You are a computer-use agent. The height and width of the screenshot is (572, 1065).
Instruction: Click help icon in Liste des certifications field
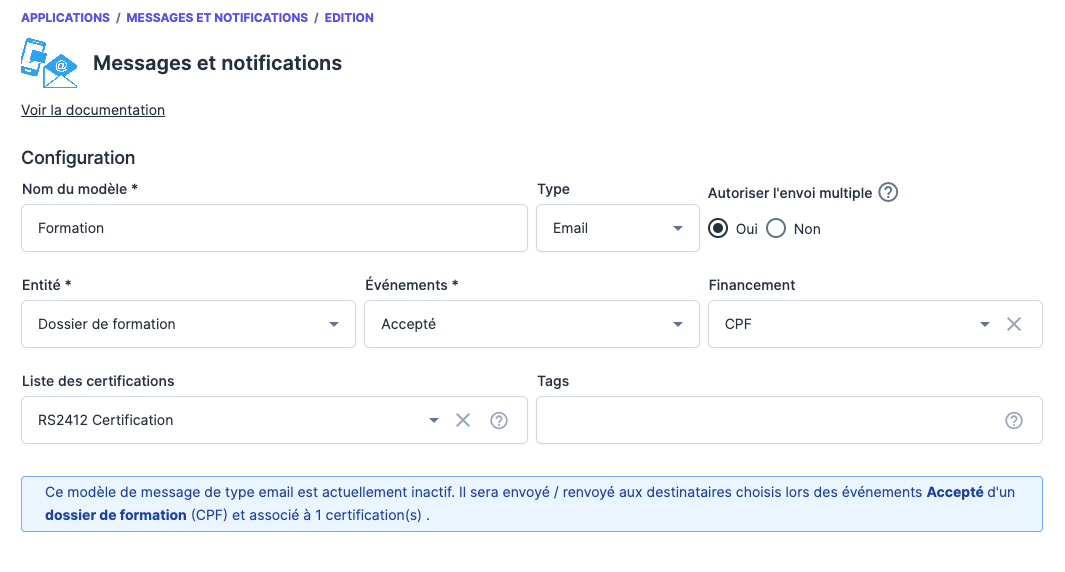pos(499,420)
